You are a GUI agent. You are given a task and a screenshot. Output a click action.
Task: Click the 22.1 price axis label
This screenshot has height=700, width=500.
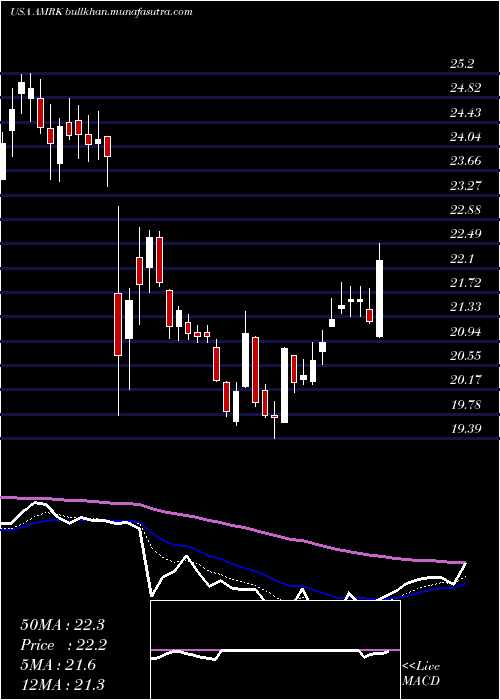coord(461,258)
